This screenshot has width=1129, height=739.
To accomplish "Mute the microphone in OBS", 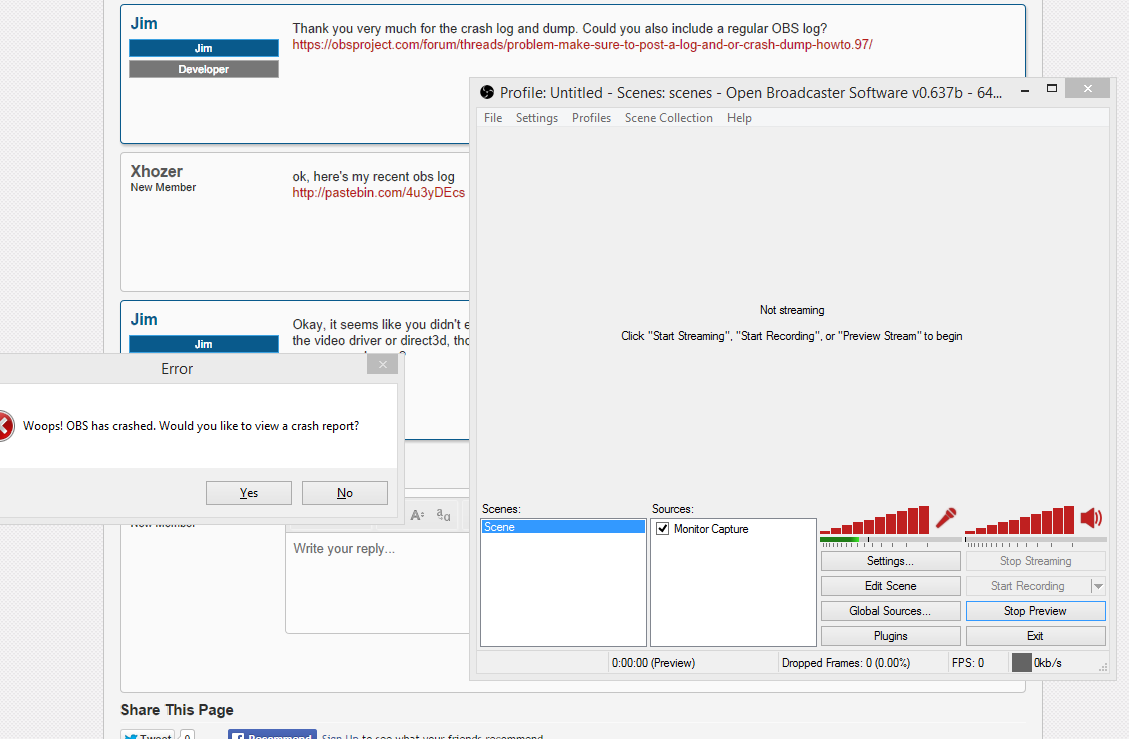I will [945, 518].
